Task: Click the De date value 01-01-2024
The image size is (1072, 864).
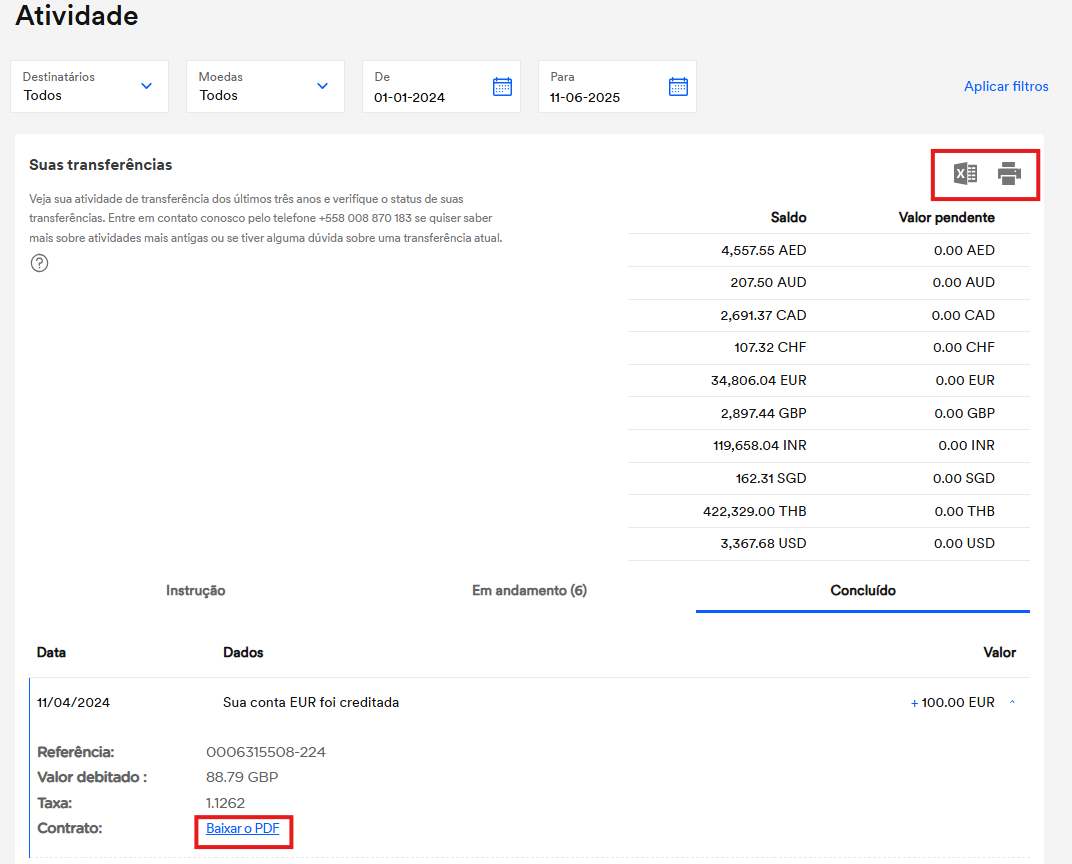Action: tap(409, 97)
